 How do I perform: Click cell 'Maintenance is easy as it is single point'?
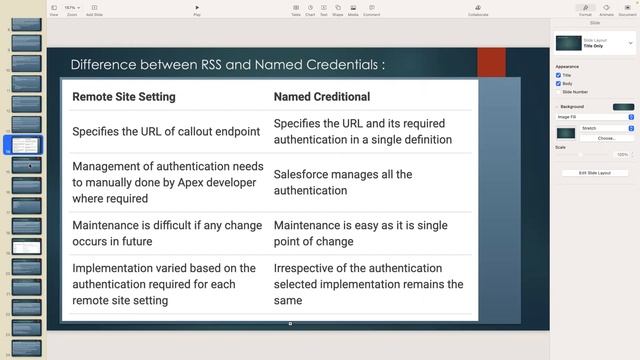(x=361, y=233)
